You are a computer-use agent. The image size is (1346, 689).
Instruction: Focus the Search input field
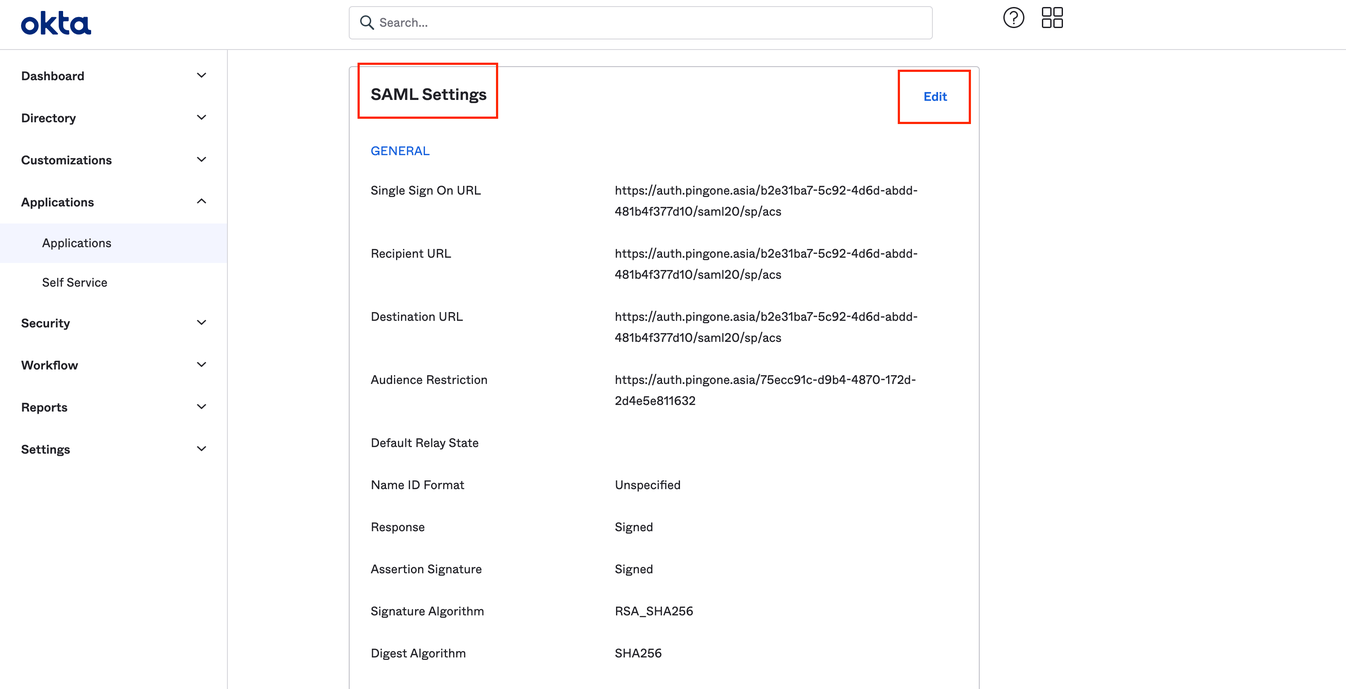650,22
